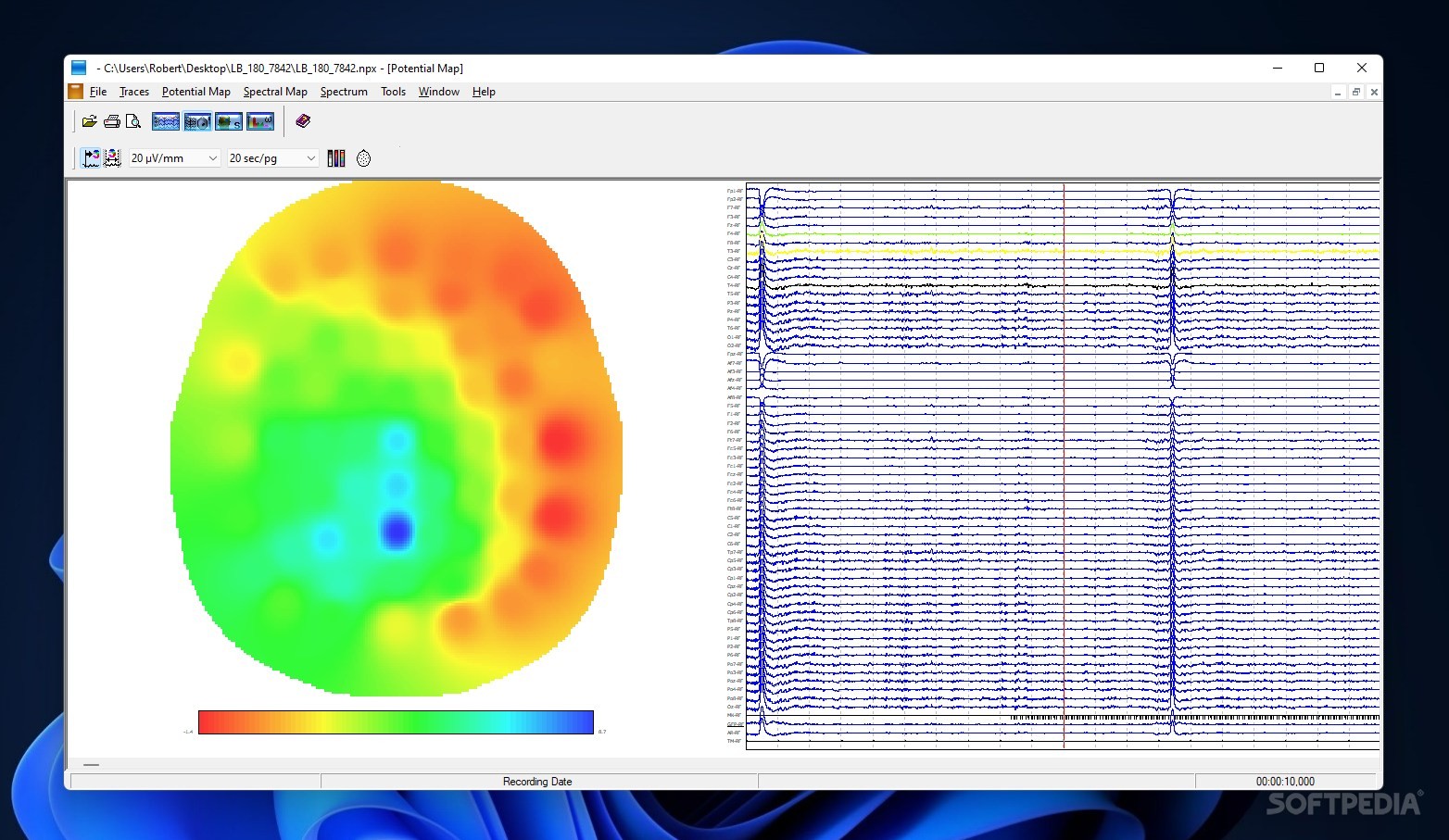
Task: Toggle the Spectrum view button
Action: [x=260, y=121]
